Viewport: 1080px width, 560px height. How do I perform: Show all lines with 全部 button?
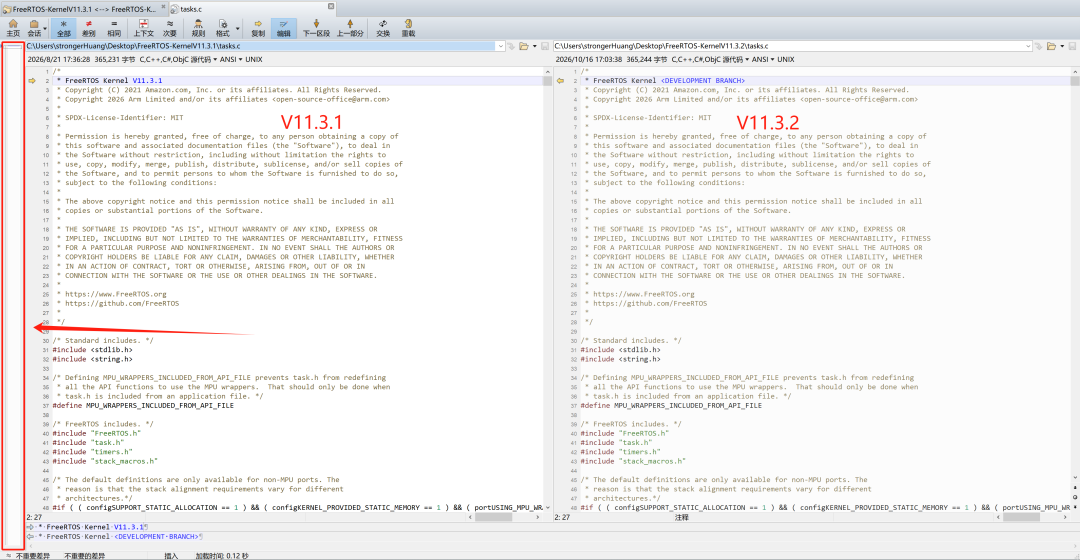pyautogui.click(x=63, y=28)
